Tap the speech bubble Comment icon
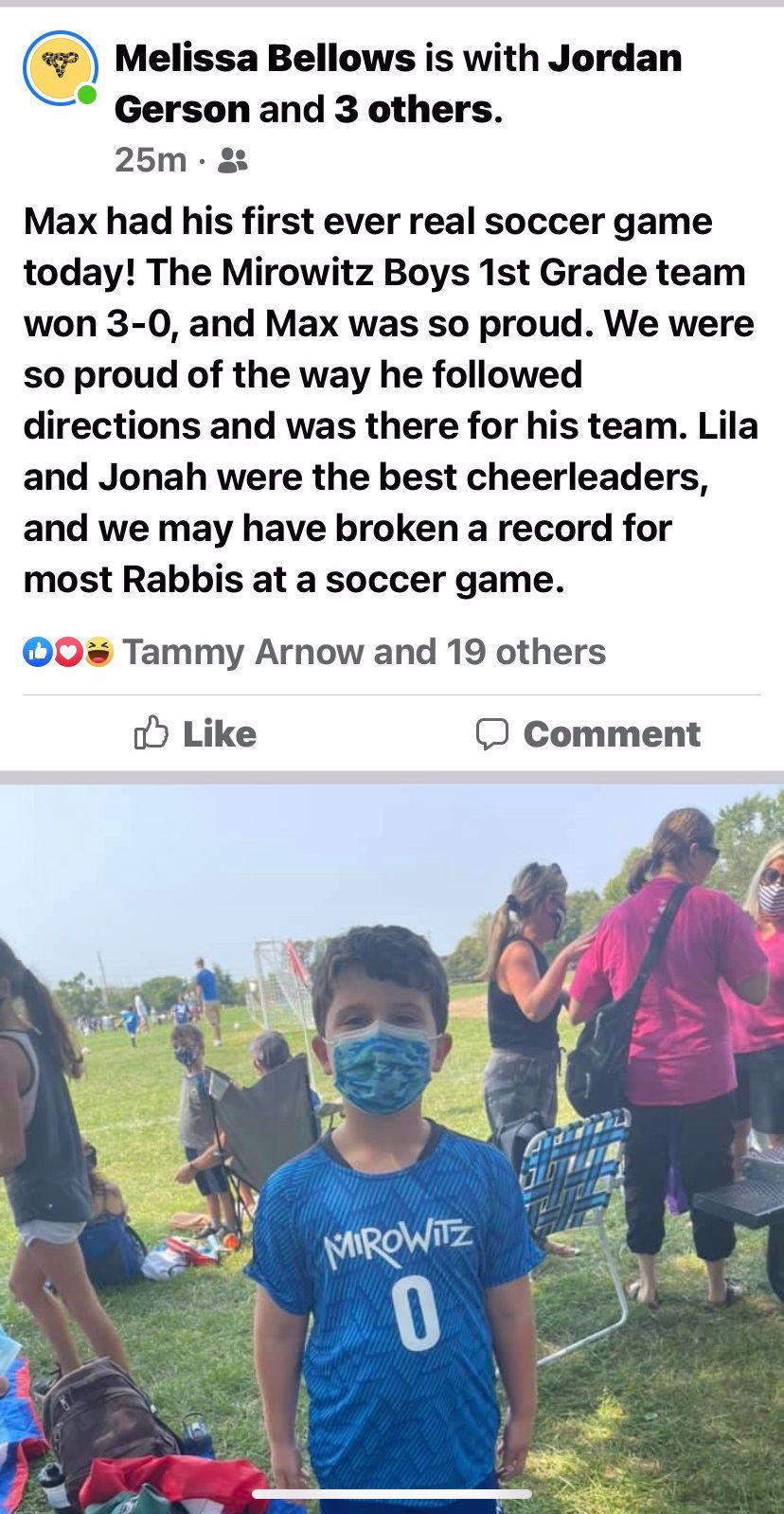The image size is (784, 1514). coord(492,734)
